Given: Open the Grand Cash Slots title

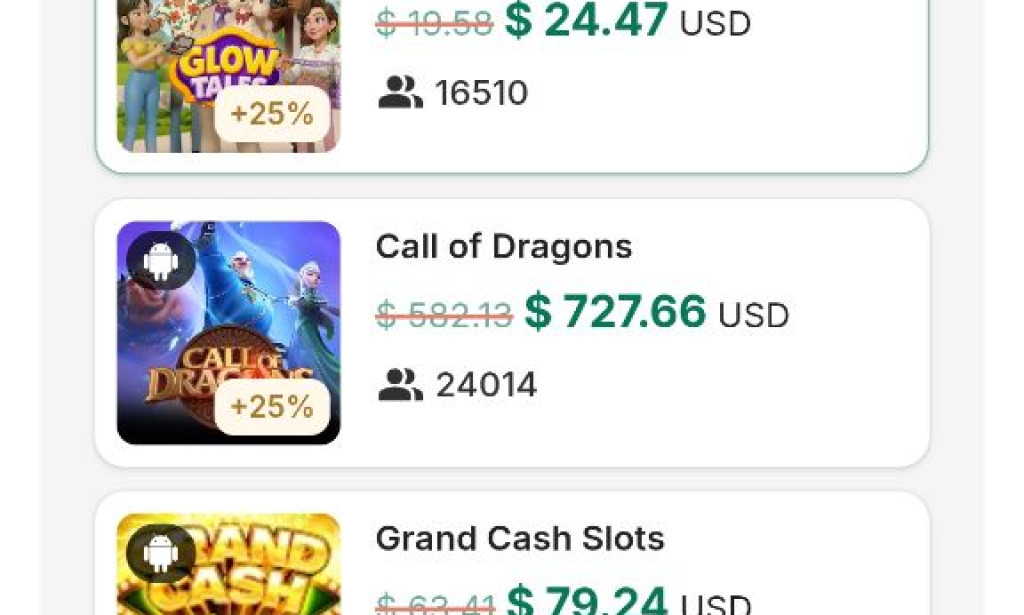Looking at the screenshot, I should (x=520, y=539).
